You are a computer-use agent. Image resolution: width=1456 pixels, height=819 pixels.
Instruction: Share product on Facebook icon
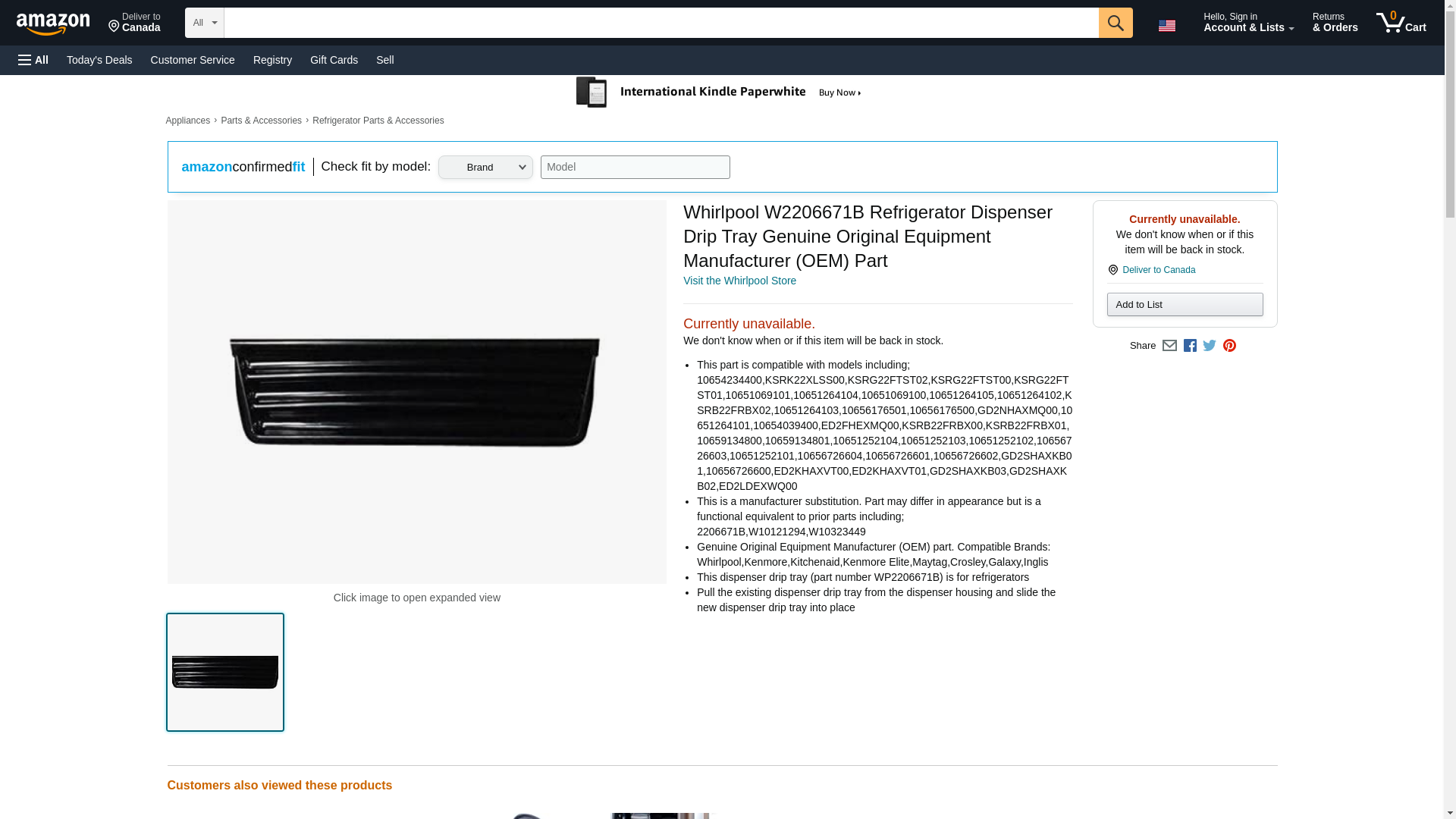pos(1190,346)
